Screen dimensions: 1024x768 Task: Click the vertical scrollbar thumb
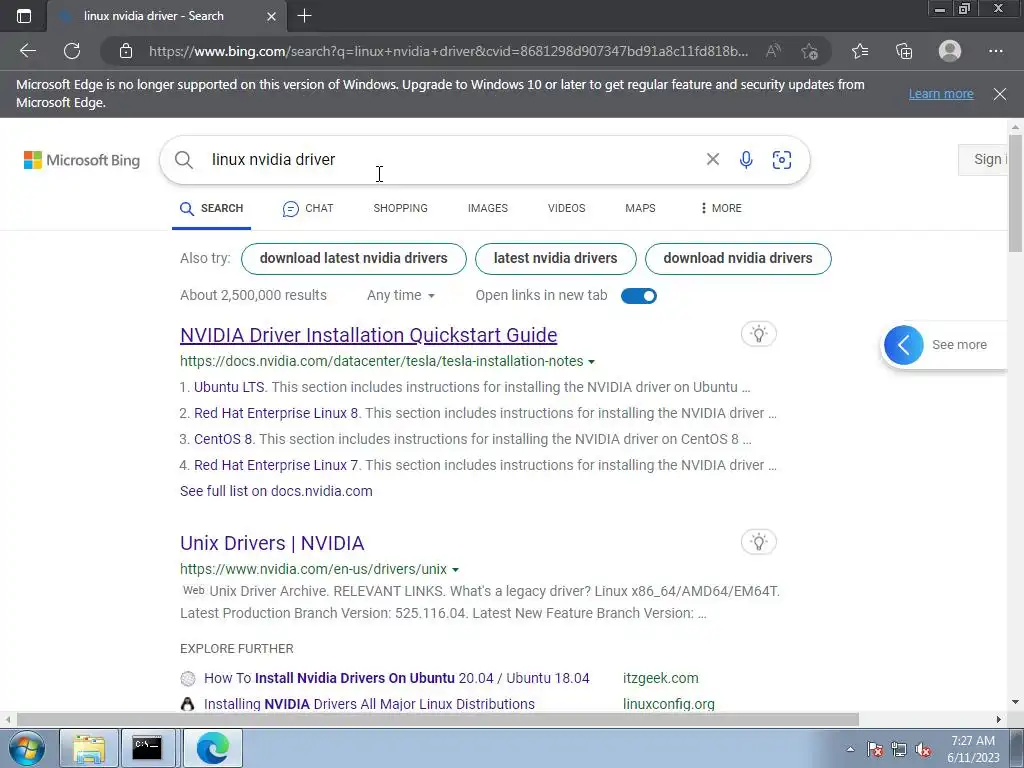(x=1015, y=193)
